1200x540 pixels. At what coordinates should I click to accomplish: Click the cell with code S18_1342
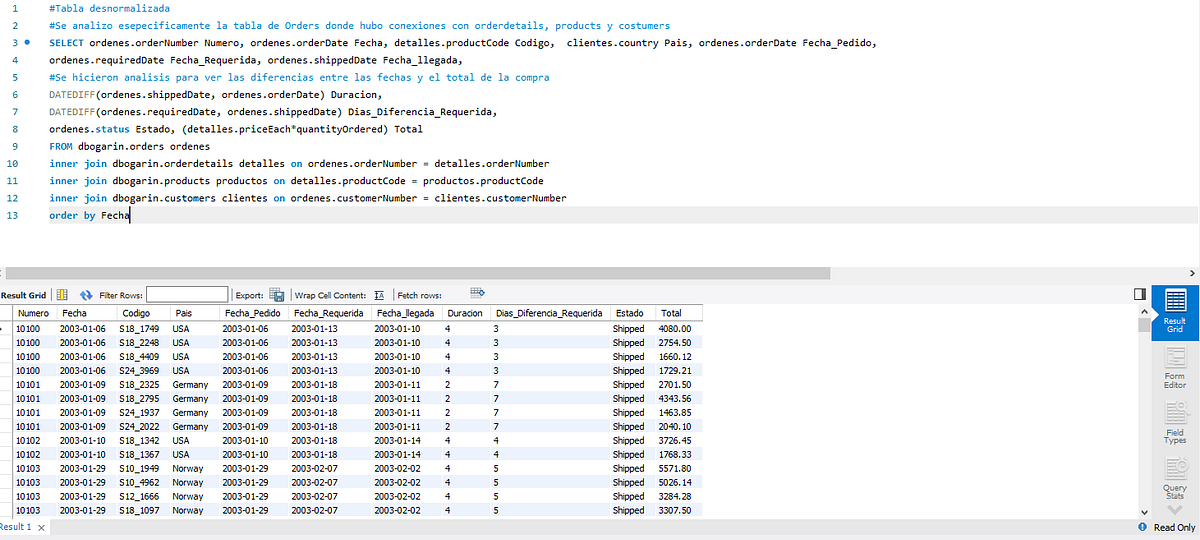(143, 440)
